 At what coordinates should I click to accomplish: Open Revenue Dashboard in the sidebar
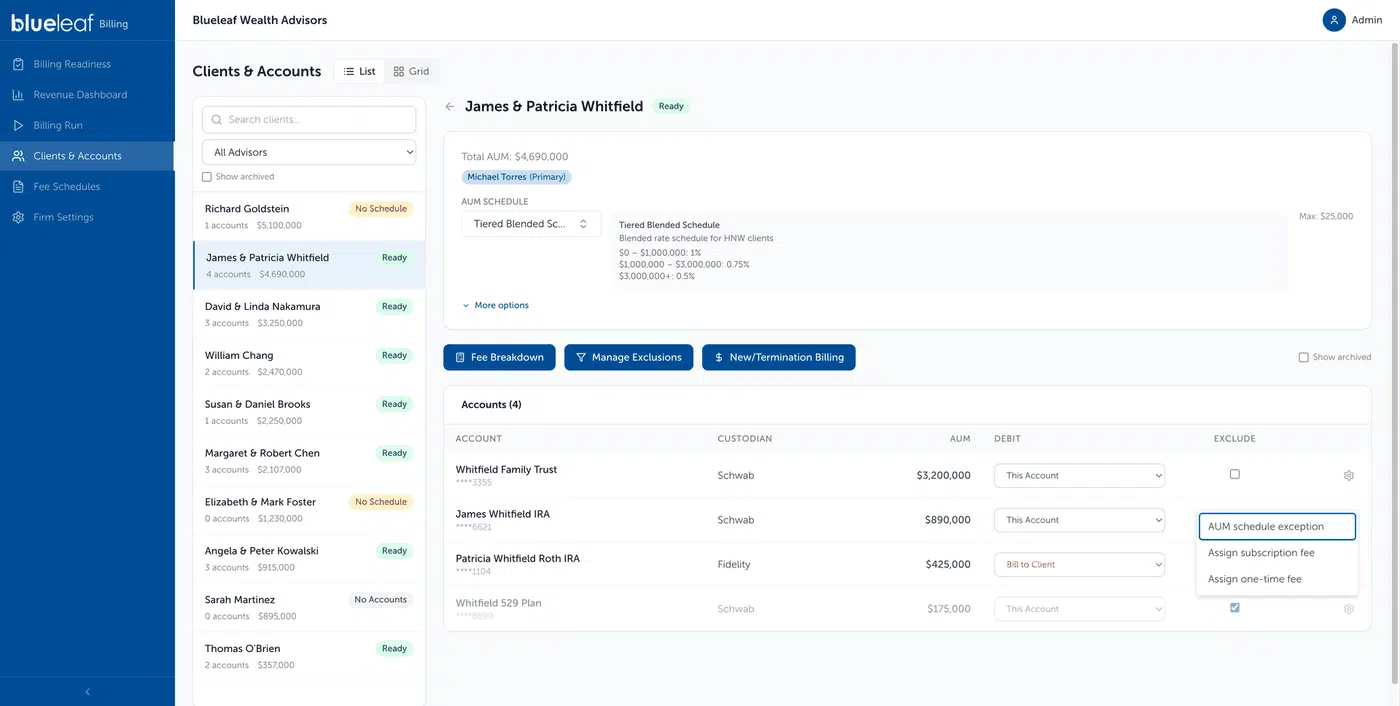87,95
